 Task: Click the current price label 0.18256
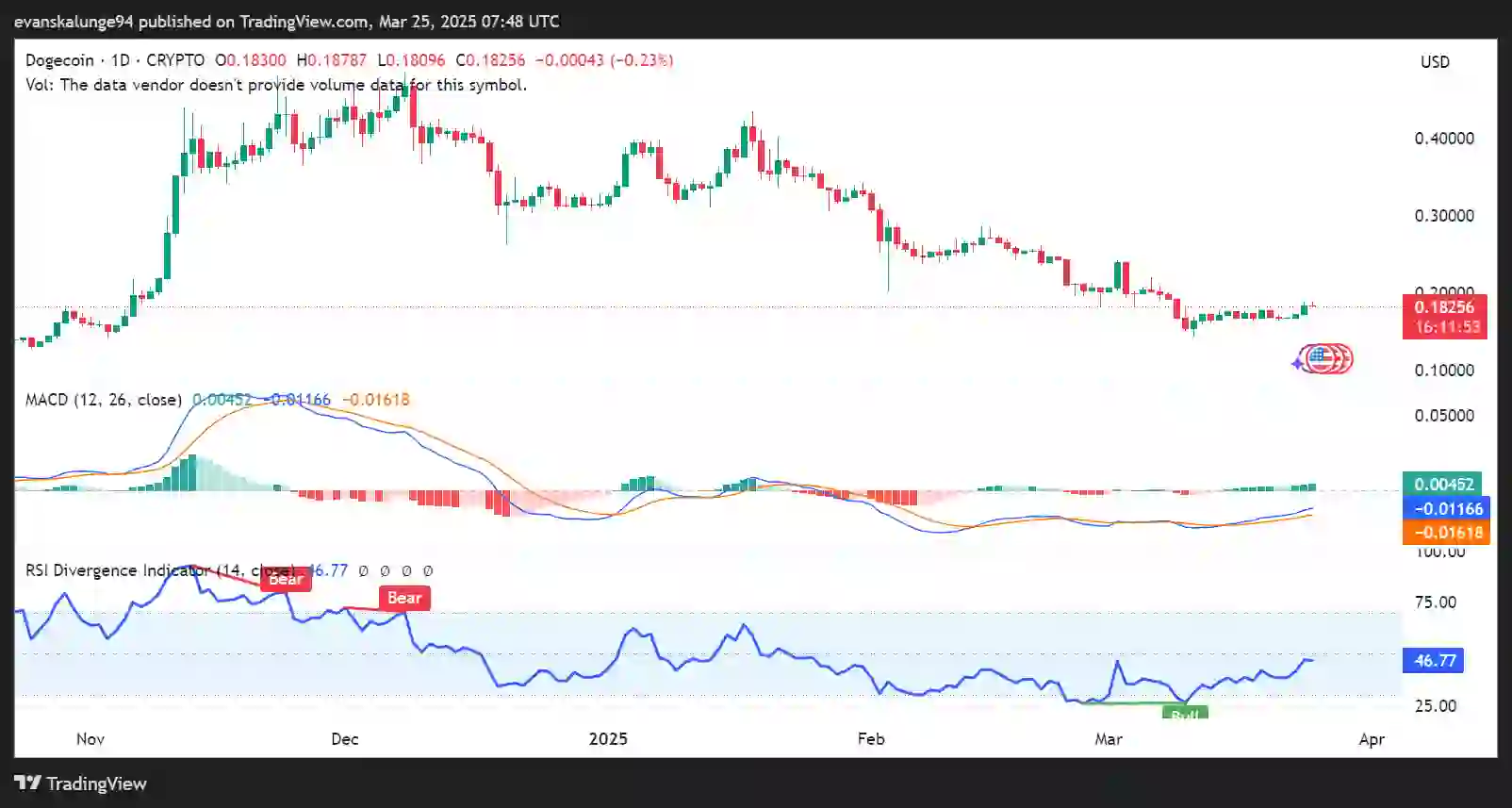1444,306
